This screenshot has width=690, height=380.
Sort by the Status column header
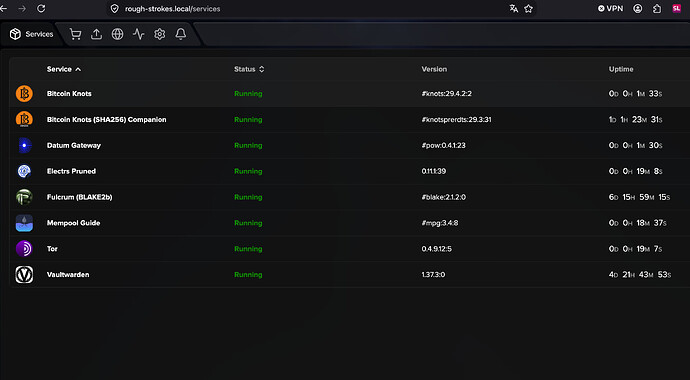coord(249,69)
